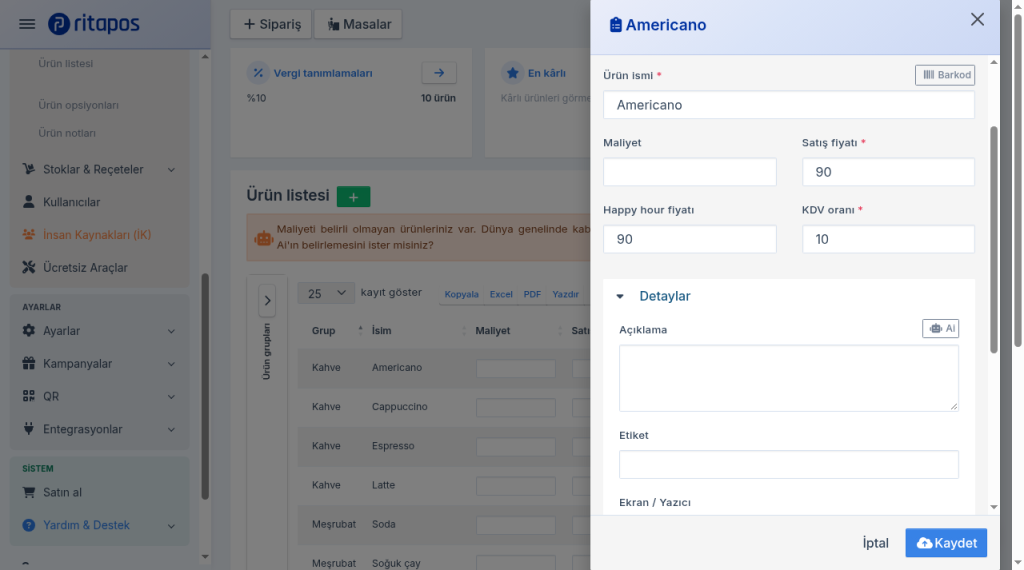Click the Stoklar & Reçeteler cart icon

point(29,169)
